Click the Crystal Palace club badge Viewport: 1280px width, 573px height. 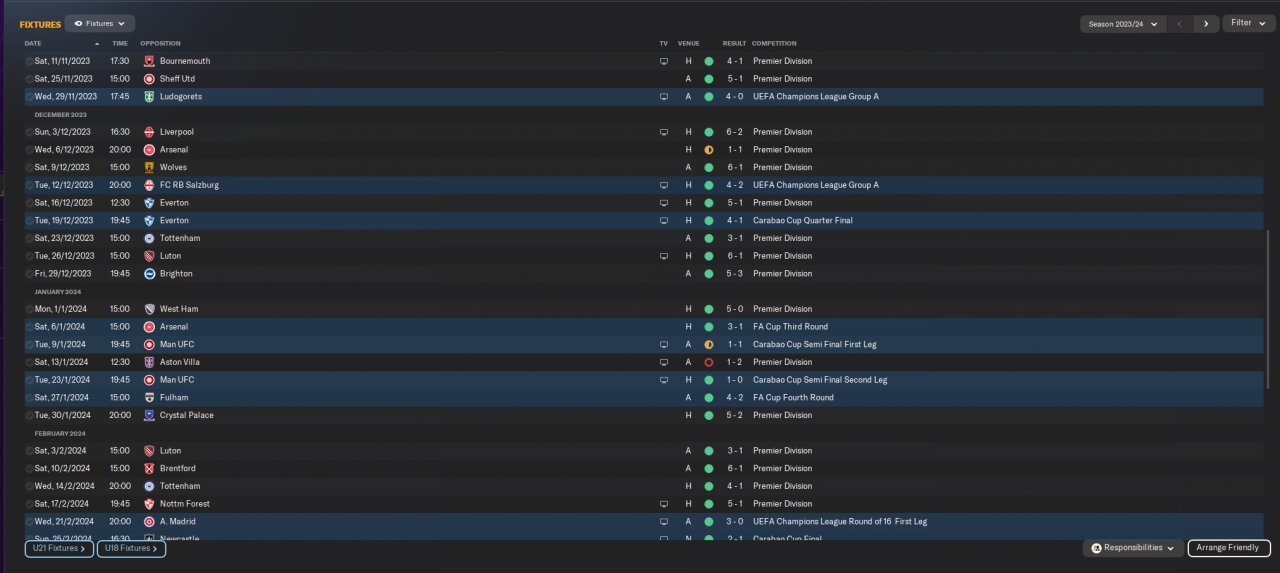[x=149, y=415]
